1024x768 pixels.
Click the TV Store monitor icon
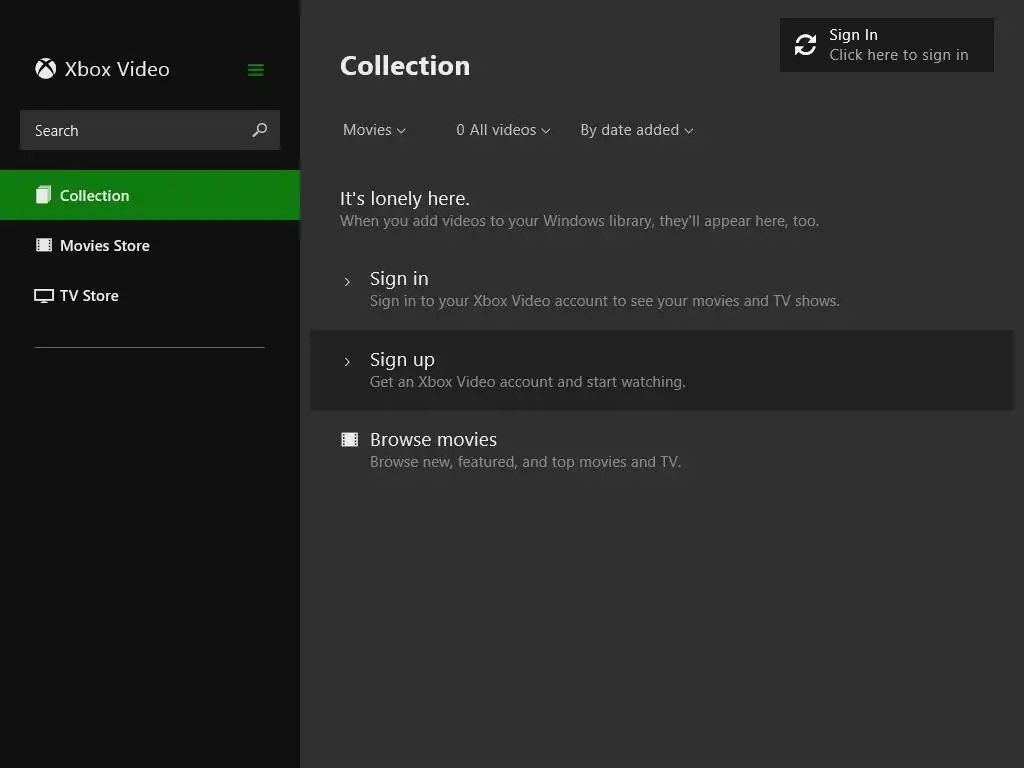pos(44,296)
